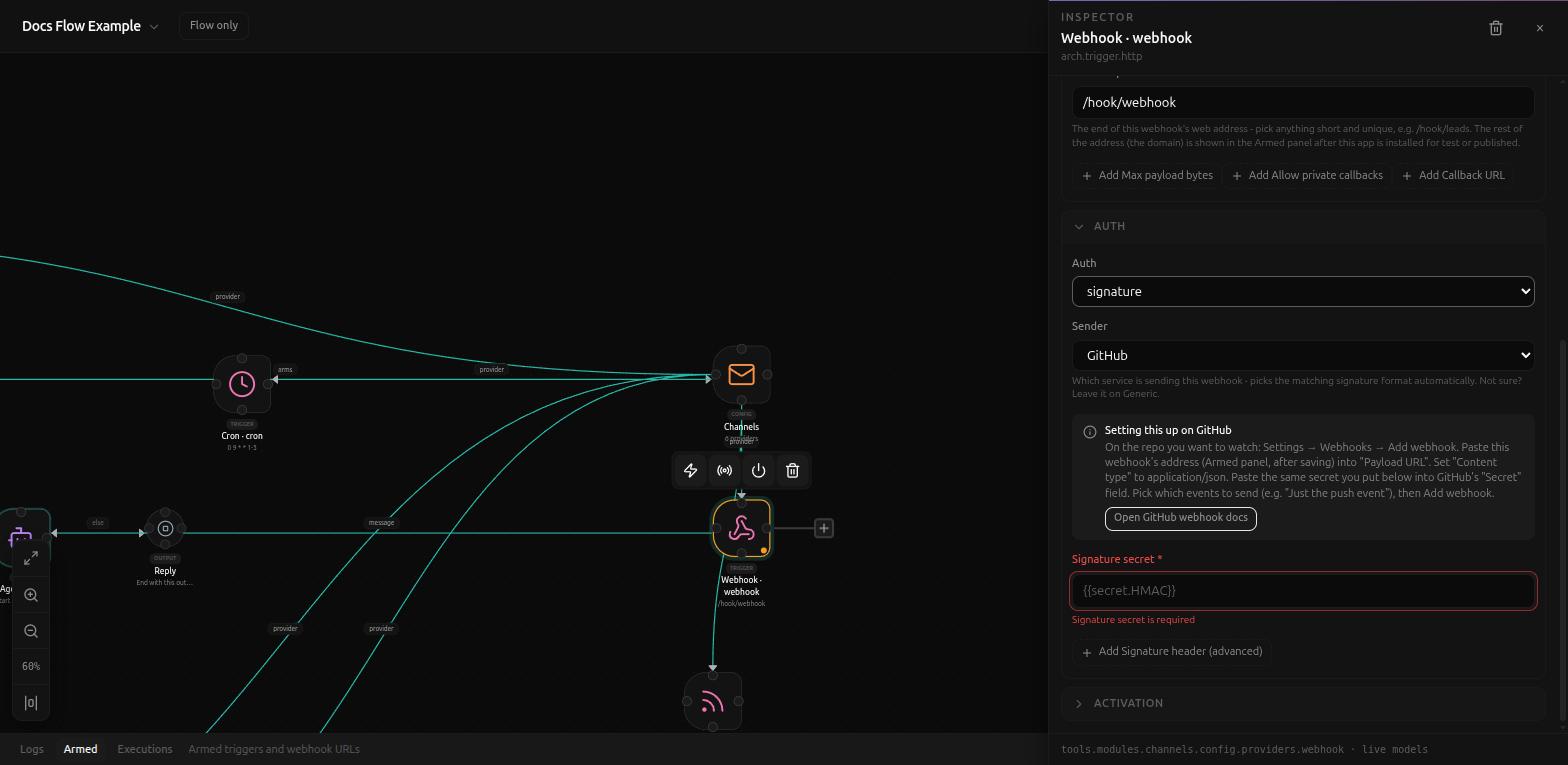Screen dimensions: 1568x765
Task: Click the inspector trash delete icon
Action: tap(1496, 28)
